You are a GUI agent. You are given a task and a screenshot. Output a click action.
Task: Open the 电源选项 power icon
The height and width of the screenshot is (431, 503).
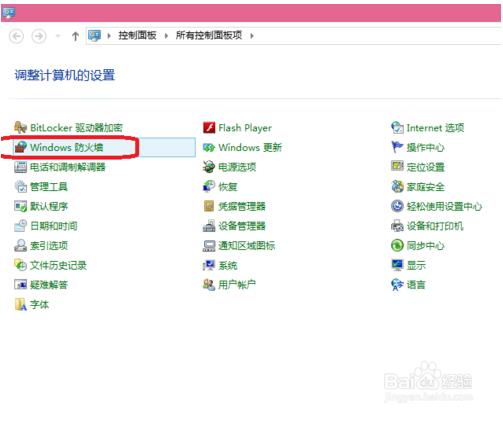point(209,167)
